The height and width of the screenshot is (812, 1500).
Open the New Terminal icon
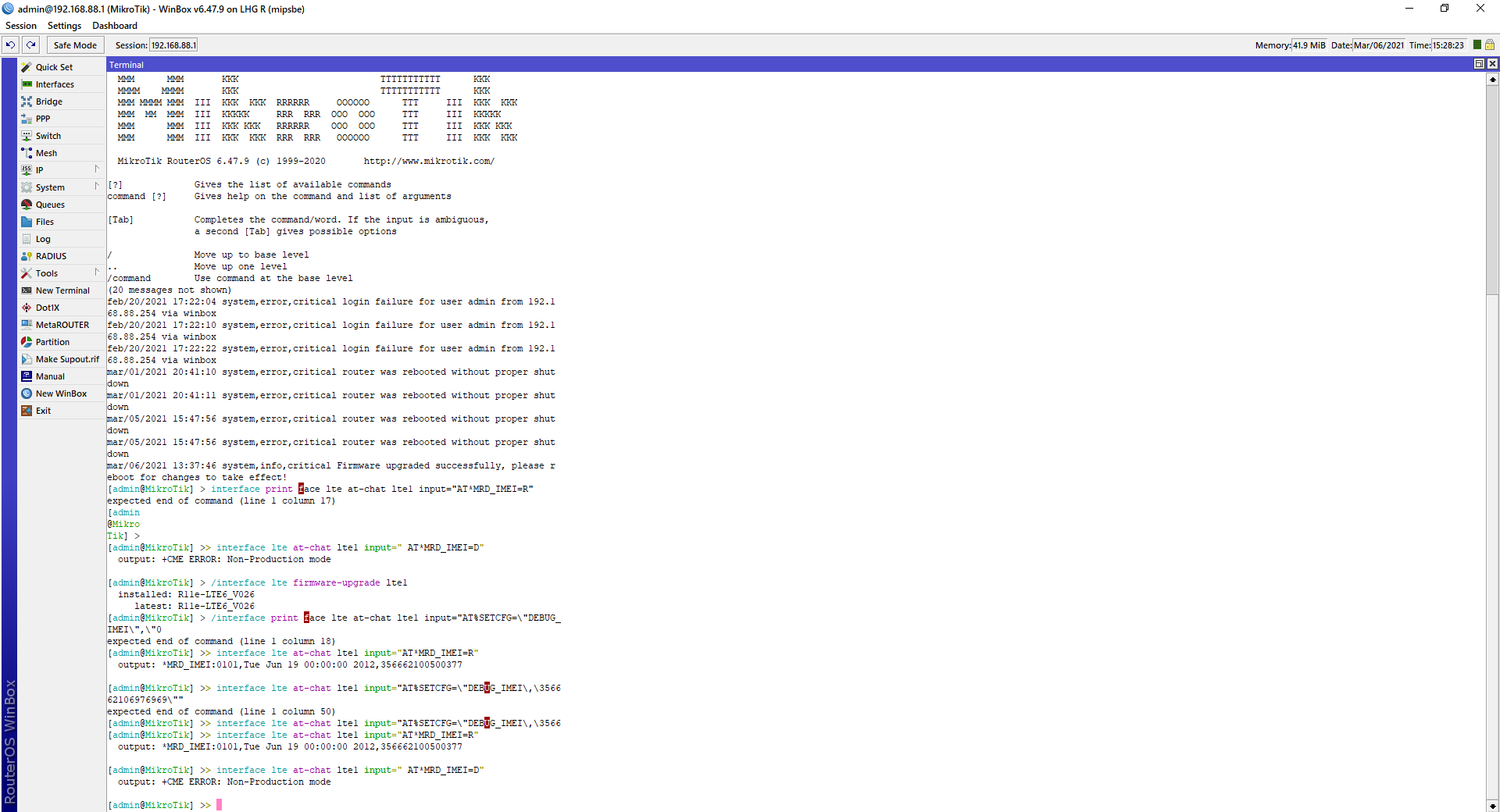pyautogui.click(x=27, y=290)
